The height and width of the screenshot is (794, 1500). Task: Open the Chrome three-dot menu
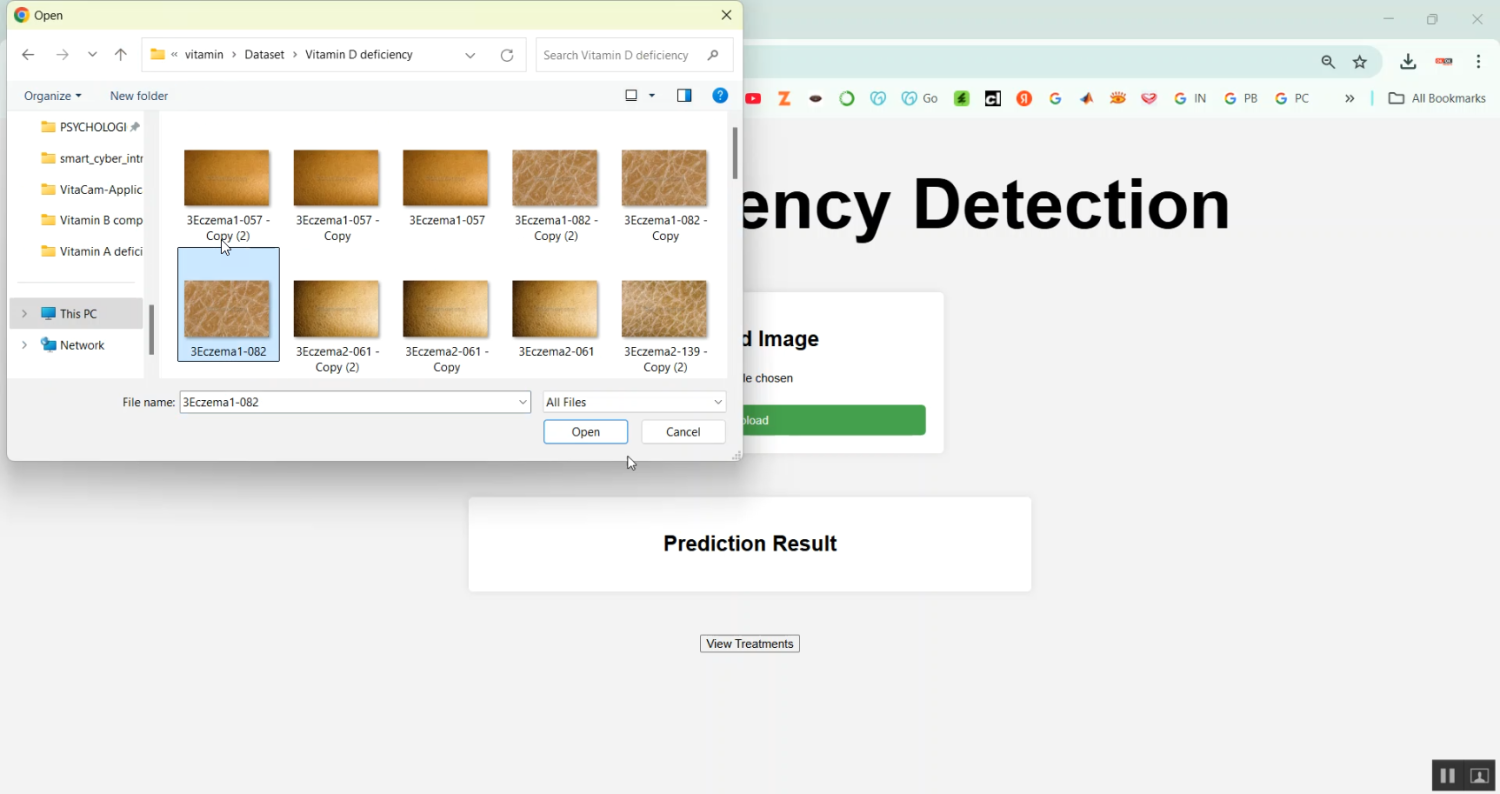click(1479, 62)
